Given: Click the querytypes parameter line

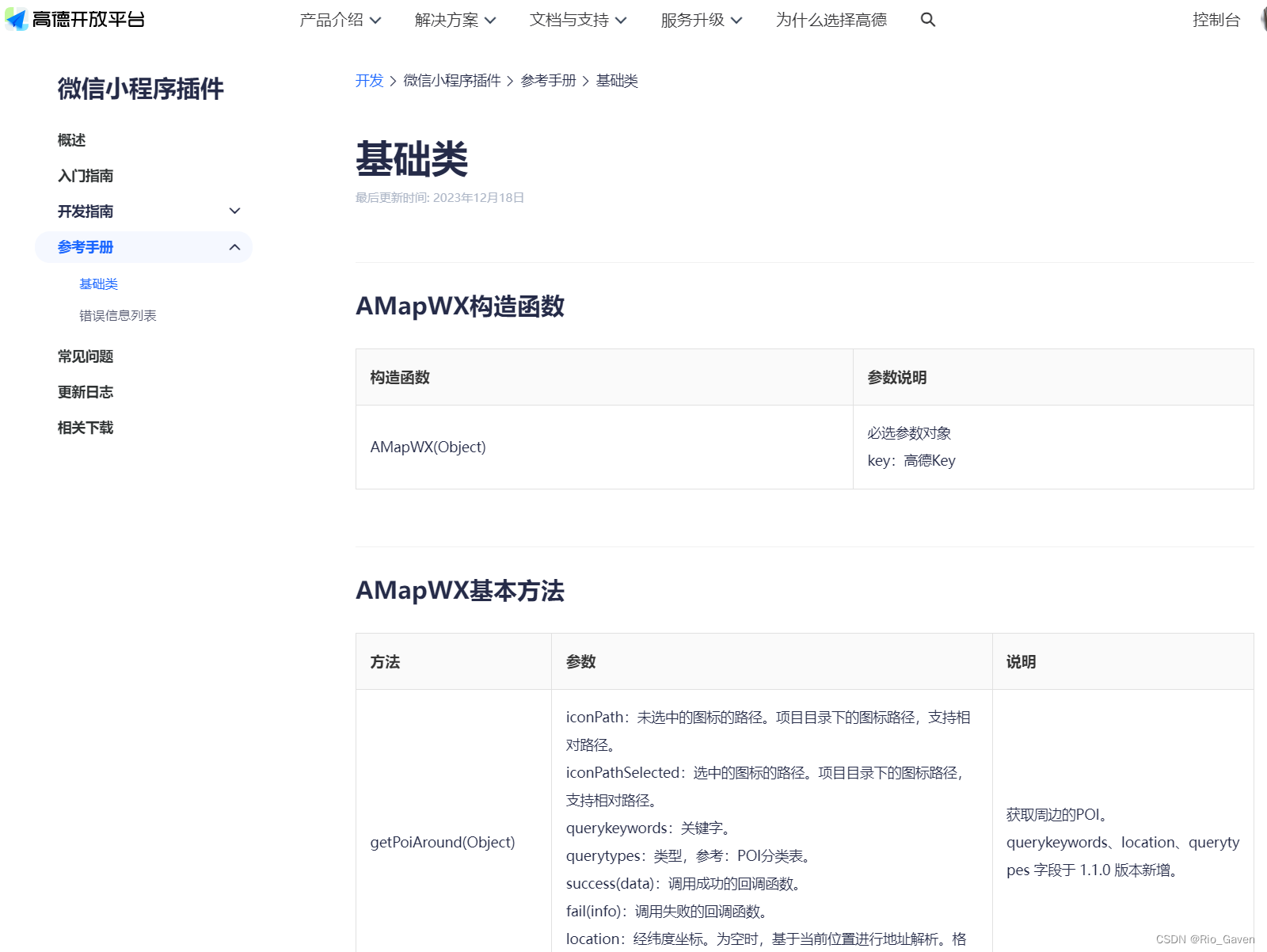Looking at the screenshot, I should pos(690,856).
